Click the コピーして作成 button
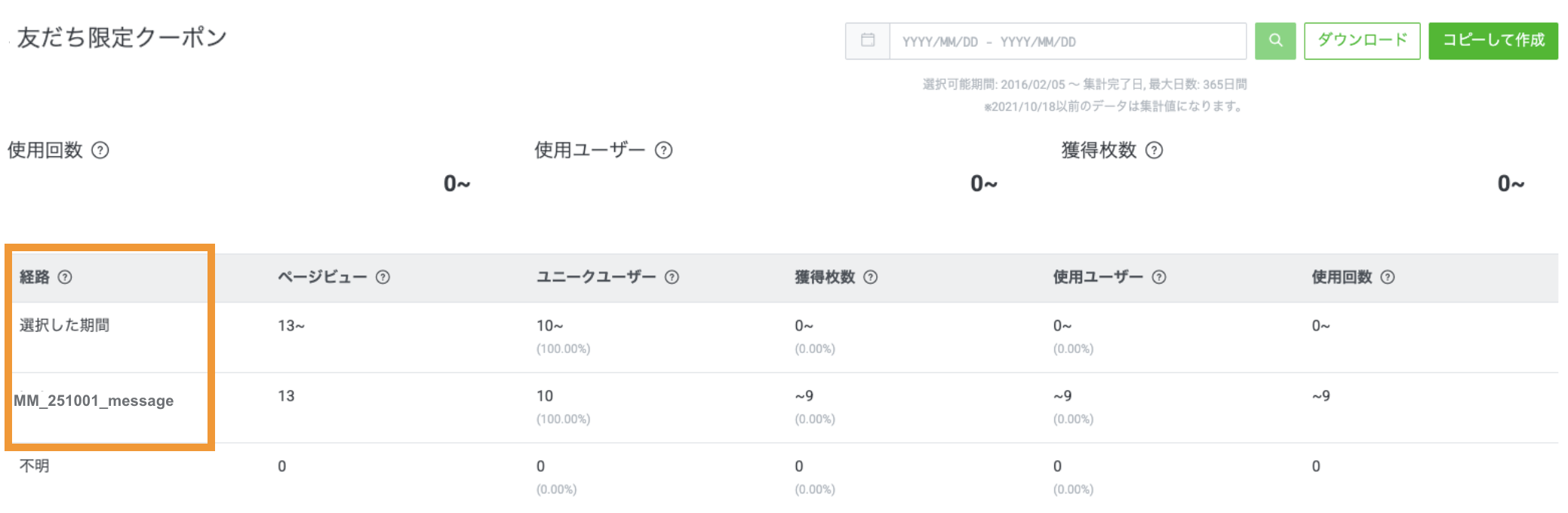 (x=1493, y=41)
